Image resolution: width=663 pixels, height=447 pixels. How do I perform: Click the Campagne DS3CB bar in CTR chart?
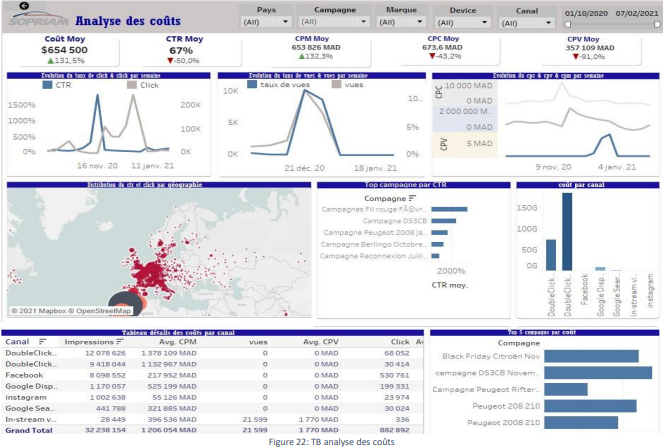pos(444,221)
